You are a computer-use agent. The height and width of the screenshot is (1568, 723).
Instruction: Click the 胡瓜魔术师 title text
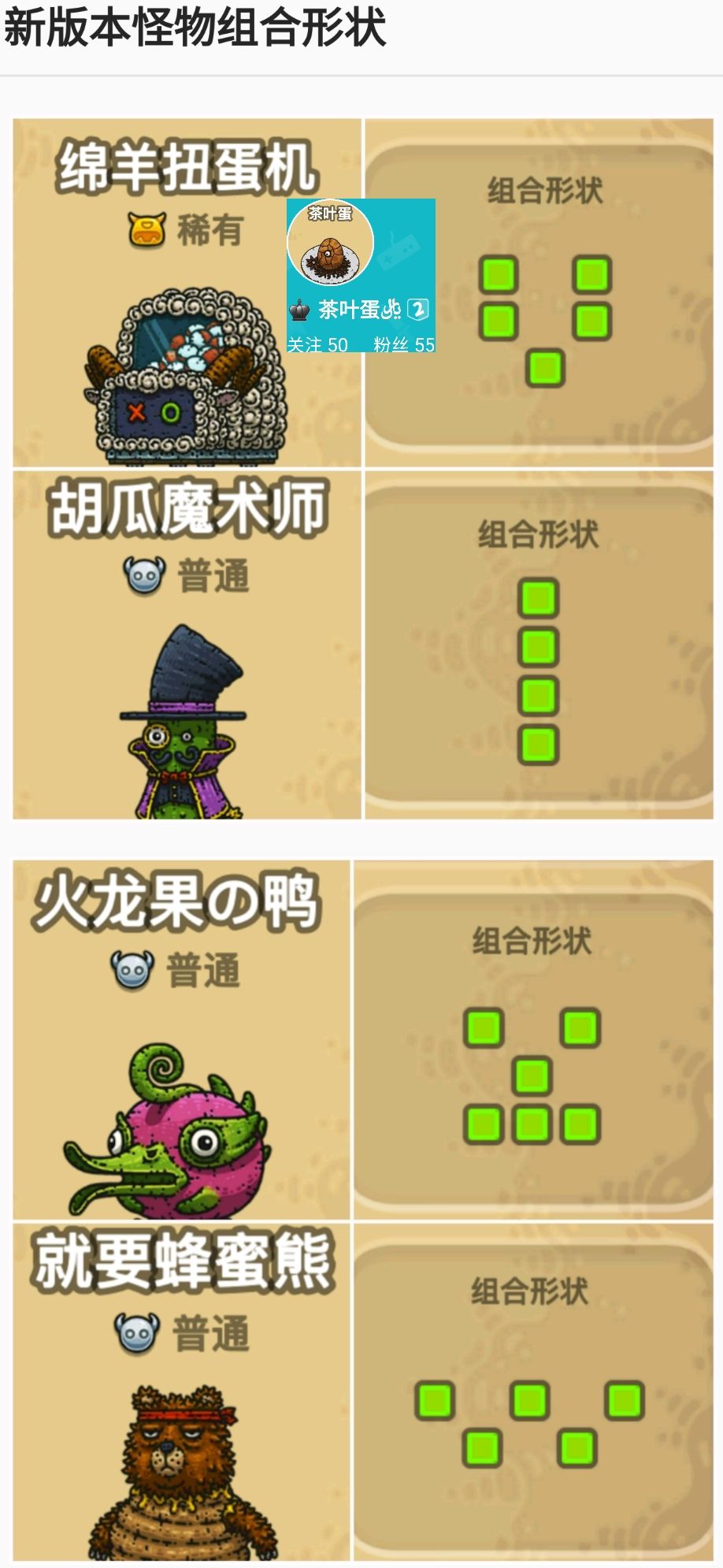187,510
